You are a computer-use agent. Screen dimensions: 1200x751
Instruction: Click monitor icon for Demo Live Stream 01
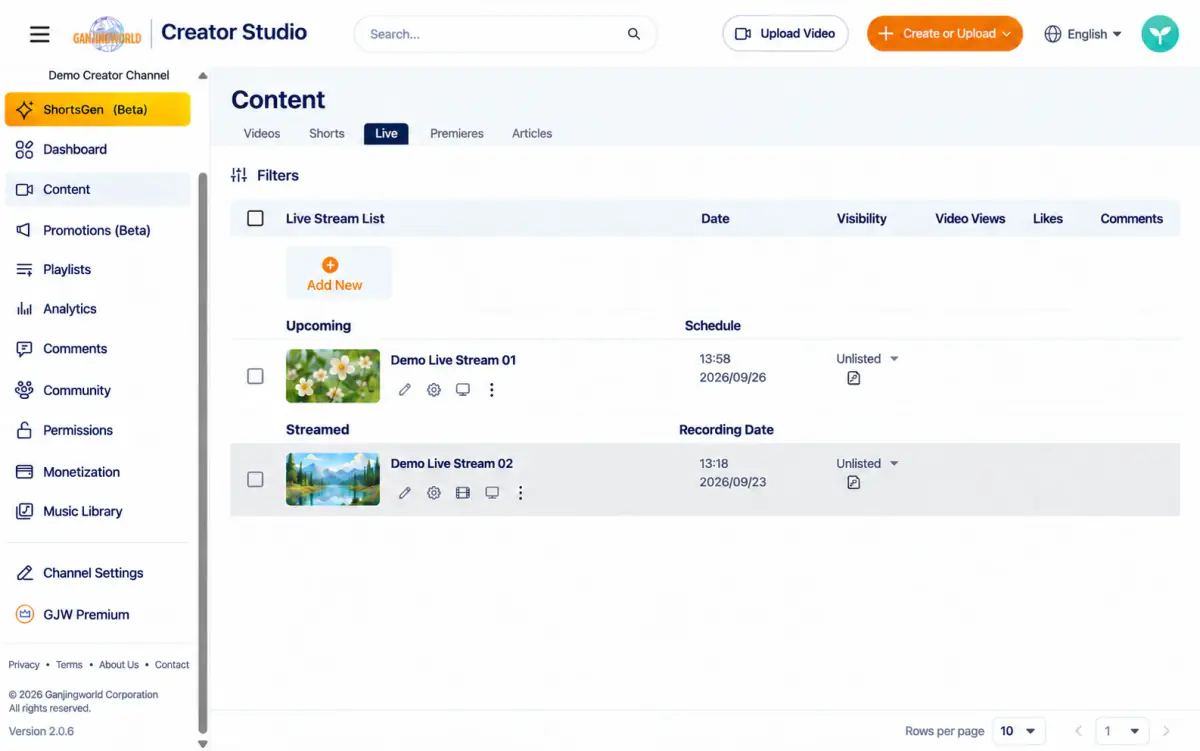(463, 390)
